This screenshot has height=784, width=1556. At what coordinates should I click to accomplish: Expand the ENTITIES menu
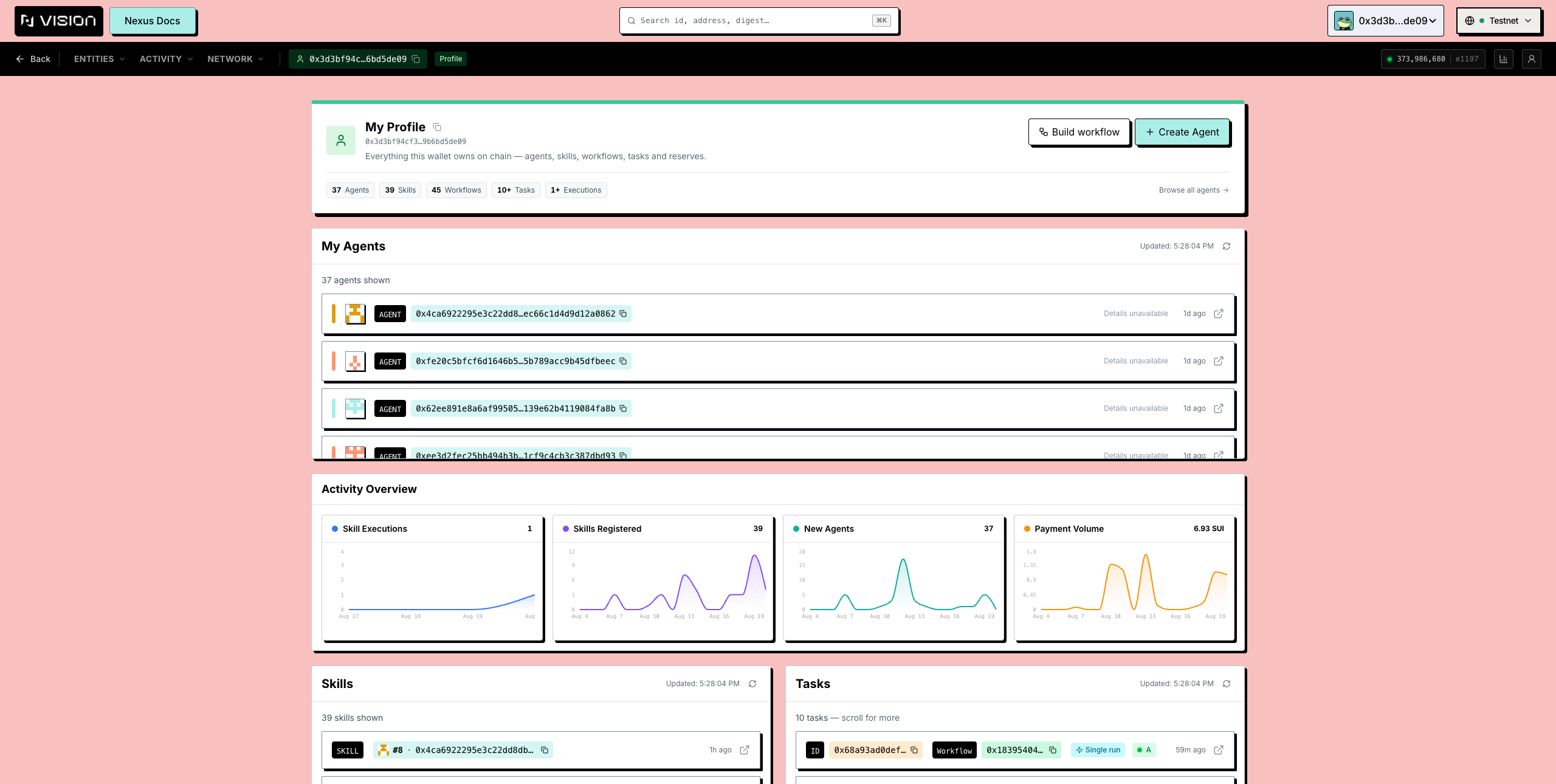tap(100, 59)
